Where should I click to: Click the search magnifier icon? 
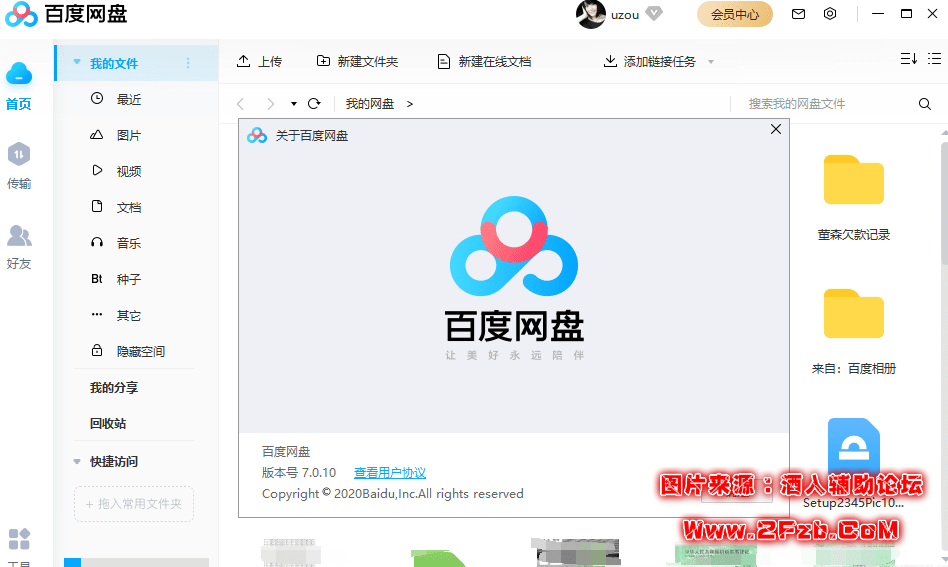coord(924,104)
